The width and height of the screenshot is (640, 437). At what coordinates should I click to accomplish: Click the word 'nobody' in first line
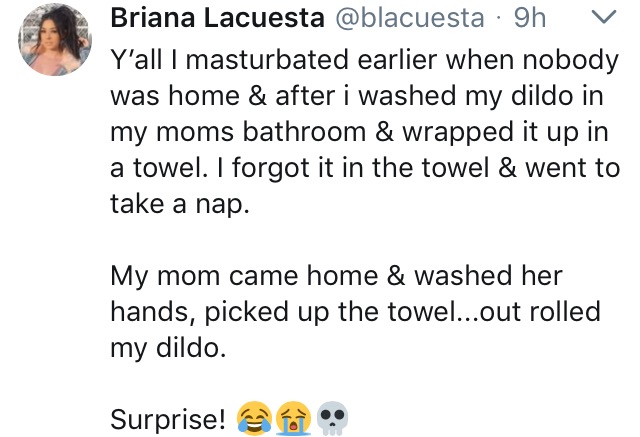click(571, 60)
